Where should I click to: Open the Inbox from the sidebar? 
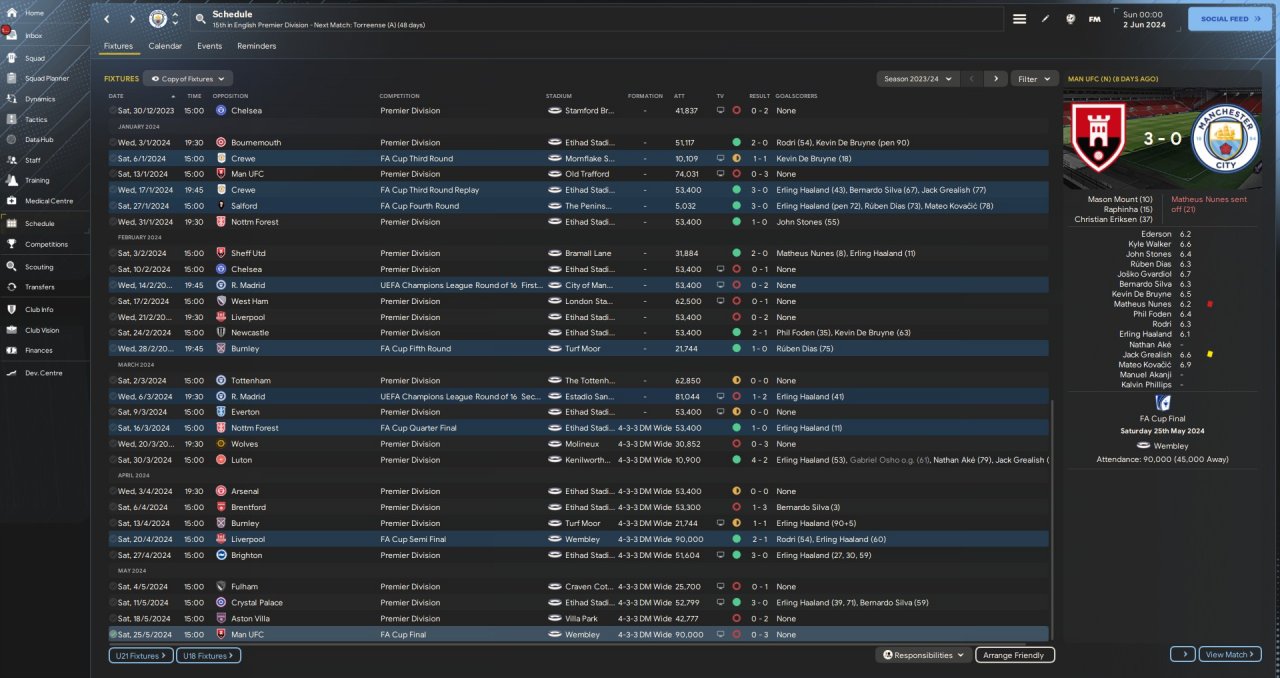12,35
